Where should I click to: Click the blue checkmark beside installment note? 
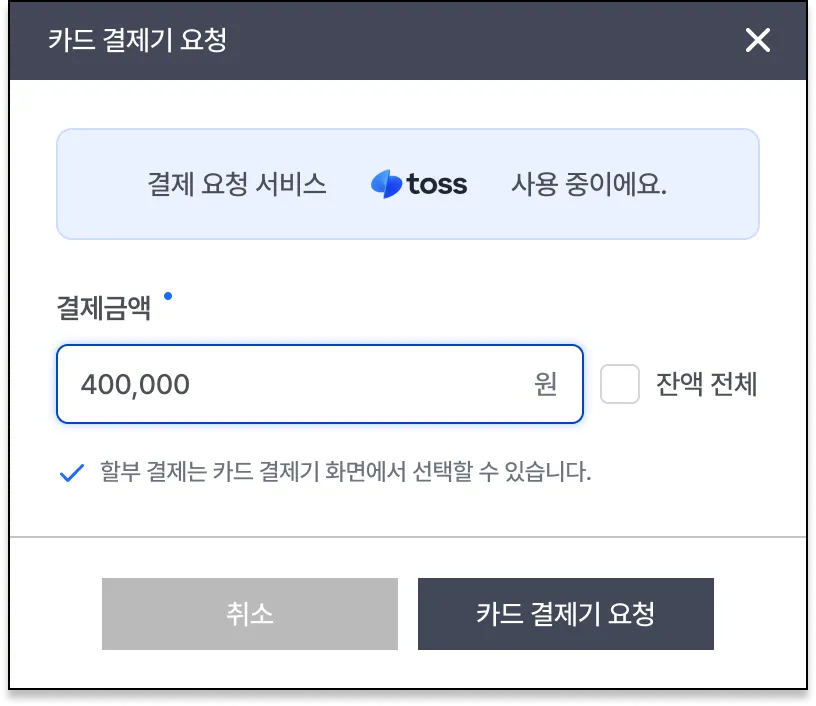point(71,473)
